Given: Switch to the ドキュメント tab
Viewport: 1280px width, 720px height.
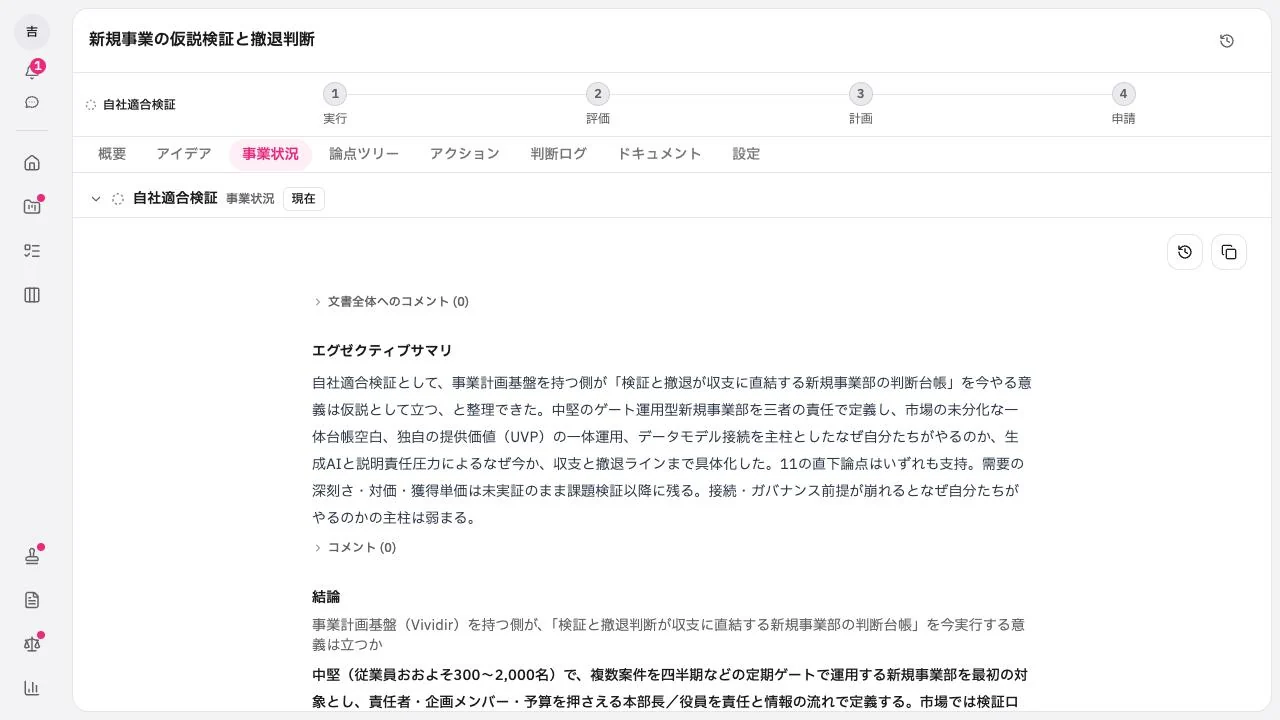Looking at the screenshot, I should pyautogui.click(x=659, y=154).
